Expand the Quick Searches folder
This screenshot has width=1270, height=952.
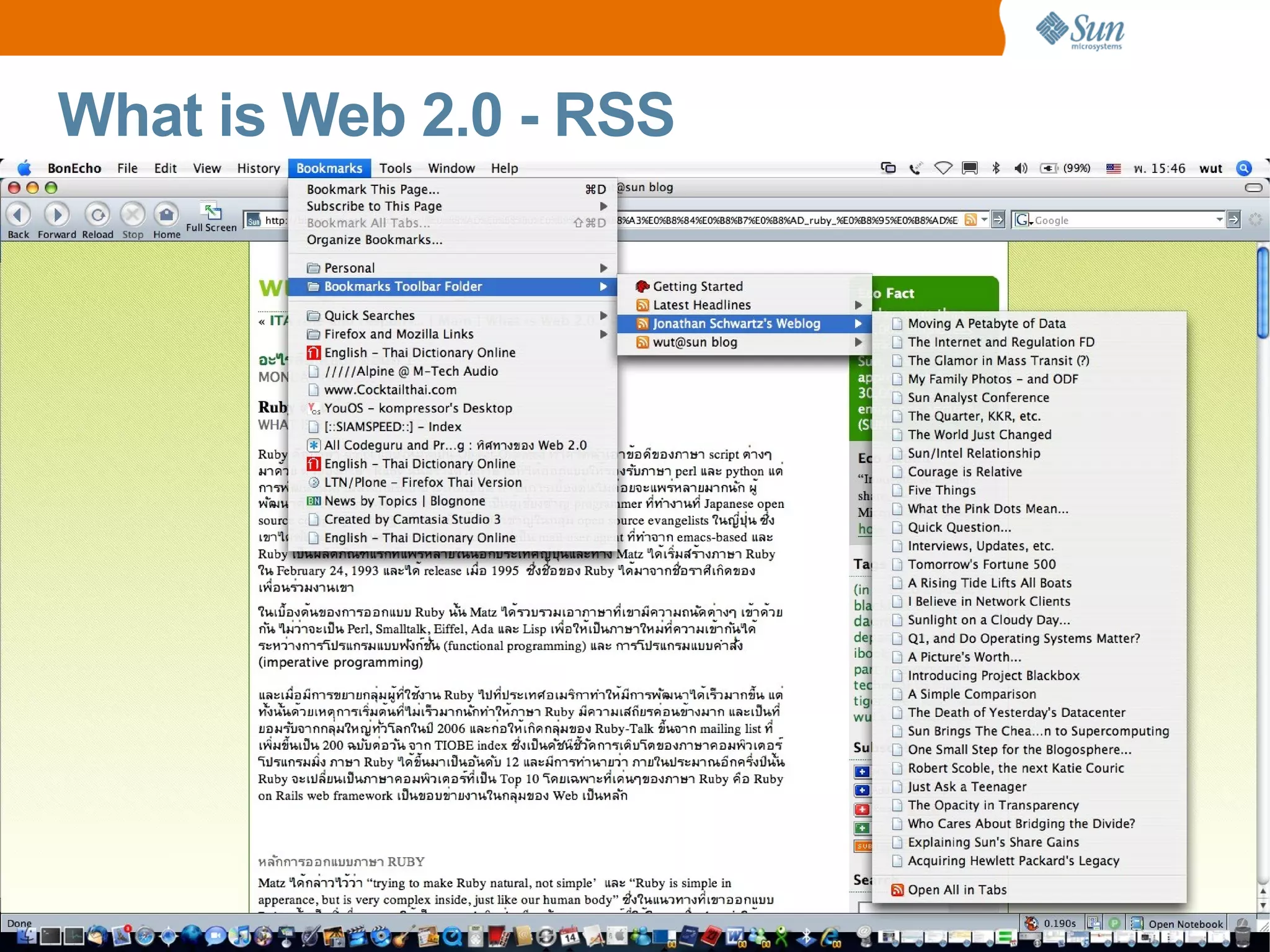click(x=453, y=316)
